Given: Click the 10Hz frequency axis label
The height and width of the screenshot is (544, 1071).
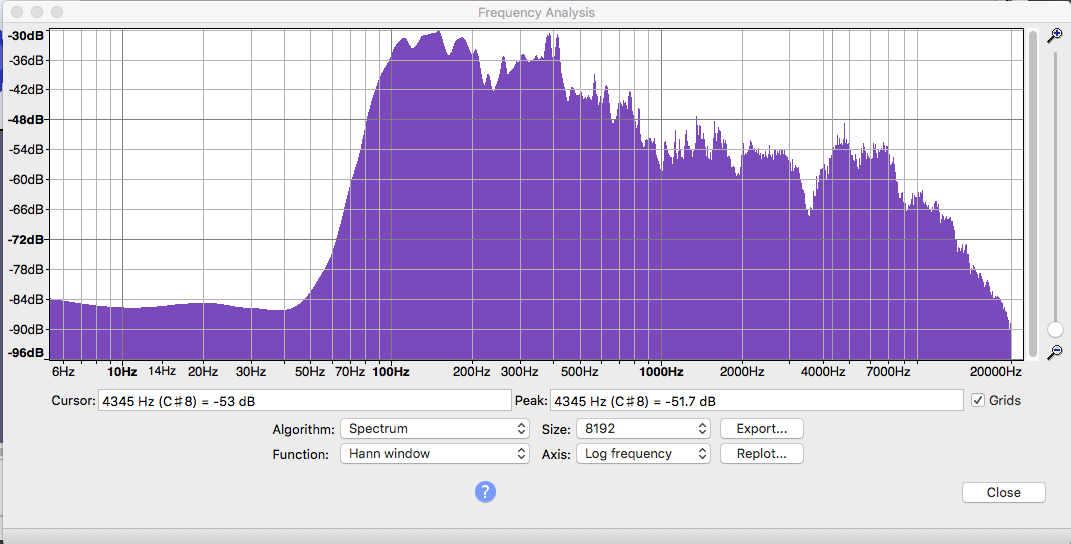Looking at the screenshot, I should (x=122, y=372).
